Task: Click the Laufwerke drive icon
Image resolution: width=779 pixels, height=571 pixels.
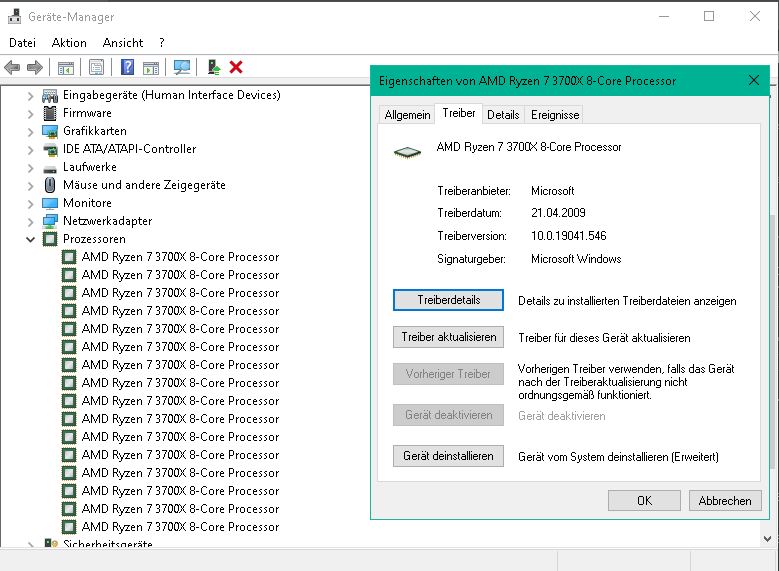Action: [x=50, y=169]
